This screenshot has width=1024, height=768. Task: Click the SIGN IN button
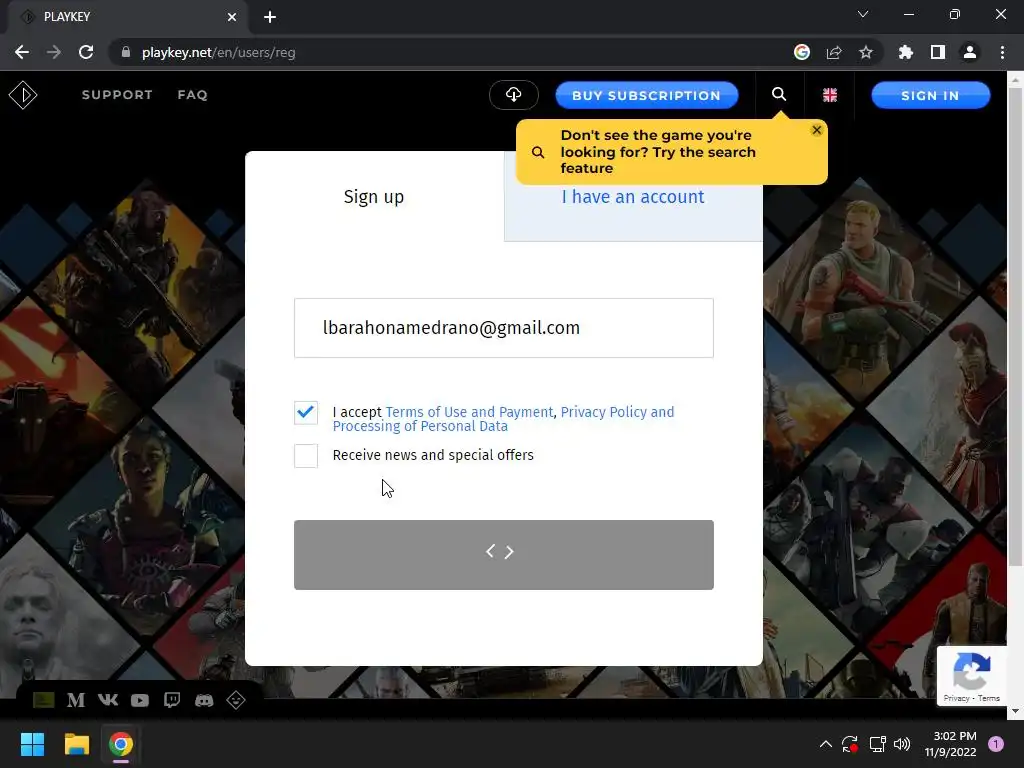coord(930,95)
